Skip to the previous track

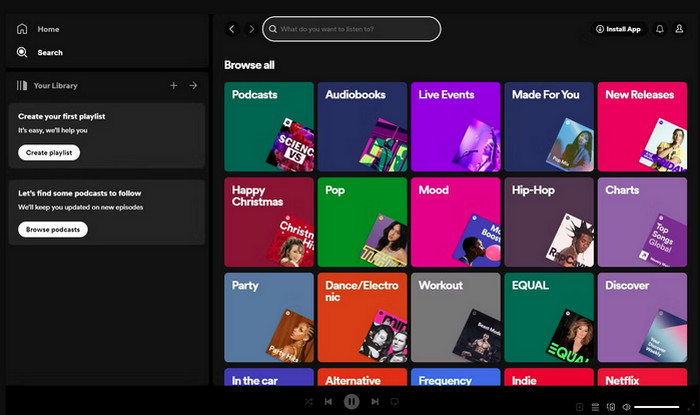tap(328, 401)
